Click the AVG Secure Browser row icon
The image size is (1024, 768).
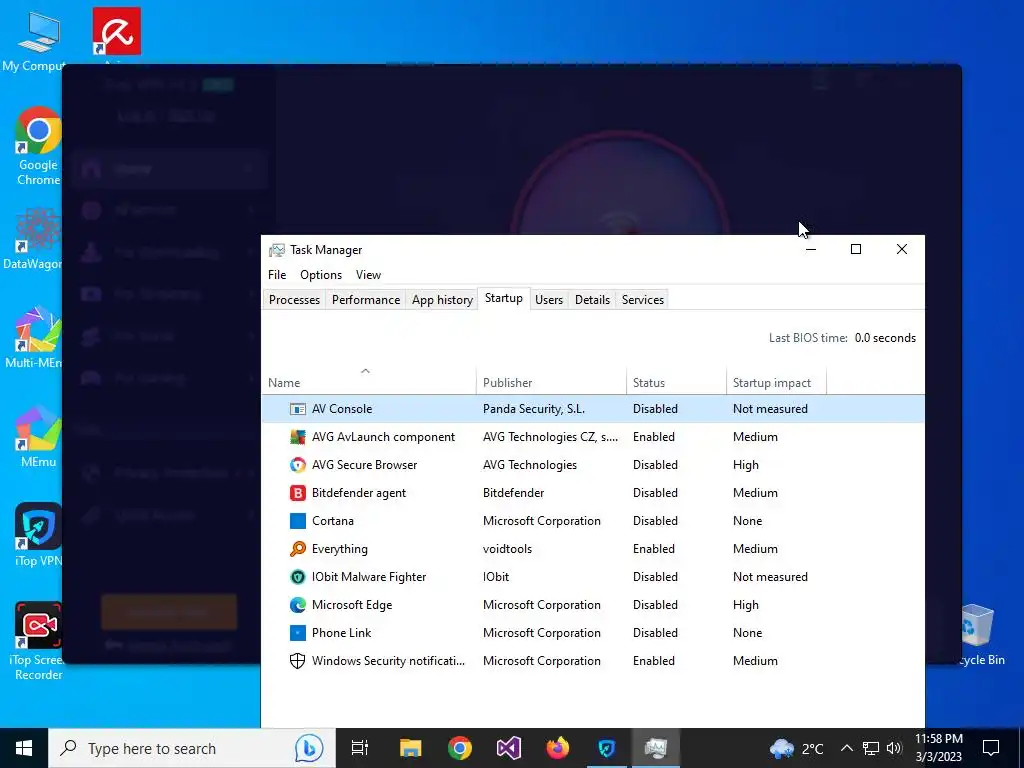point(298,465)
